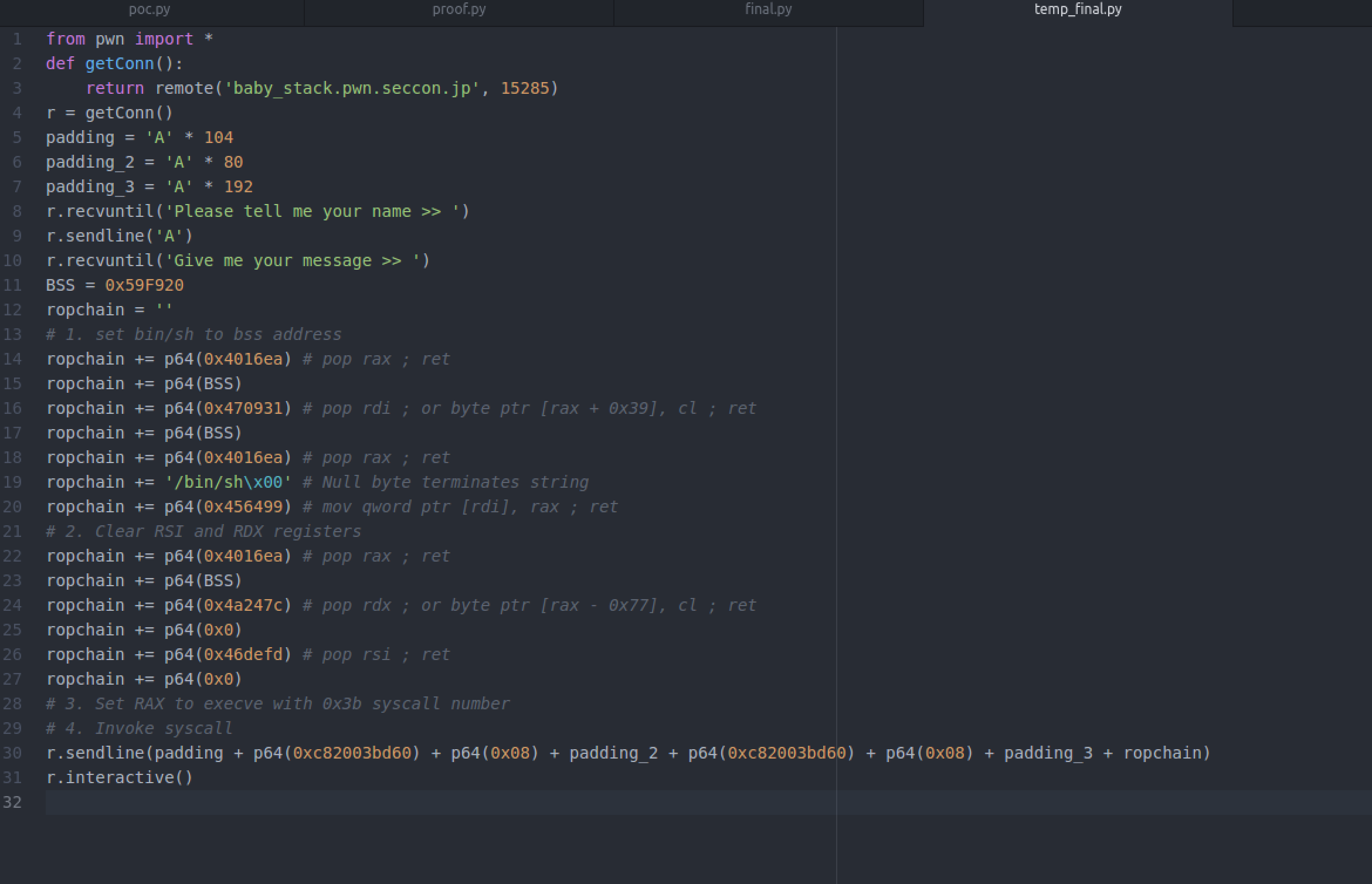Click p64(0x0) on line 27
1372x884 pixels.
[203, 679]
